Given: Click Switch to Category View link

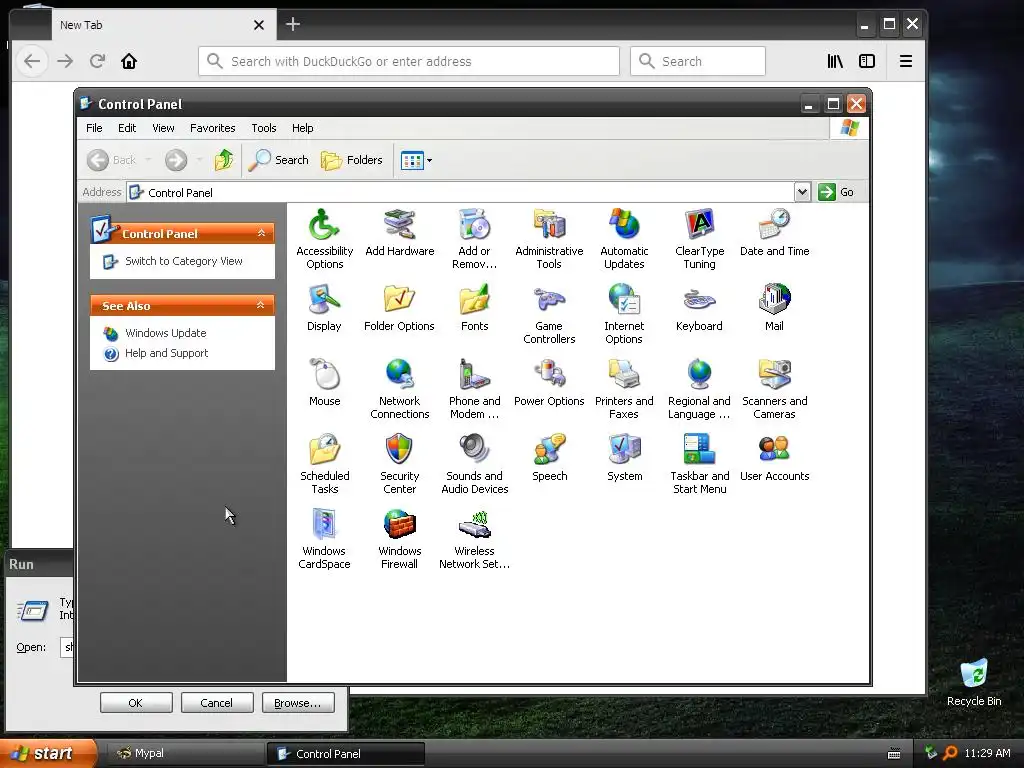Looking at the screenshot, I should tap(184, 261).
